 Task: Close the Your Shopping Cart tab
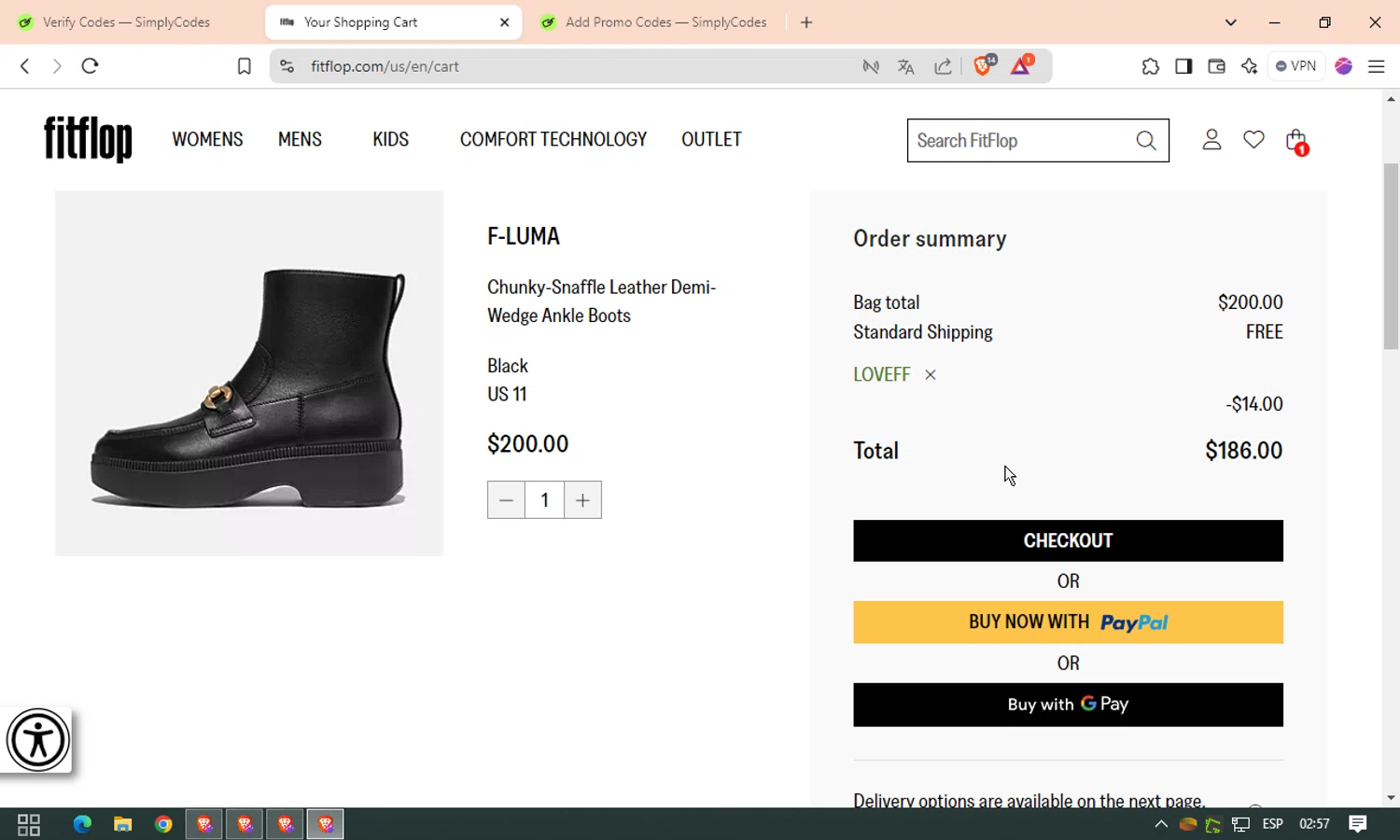coord(505,22)
